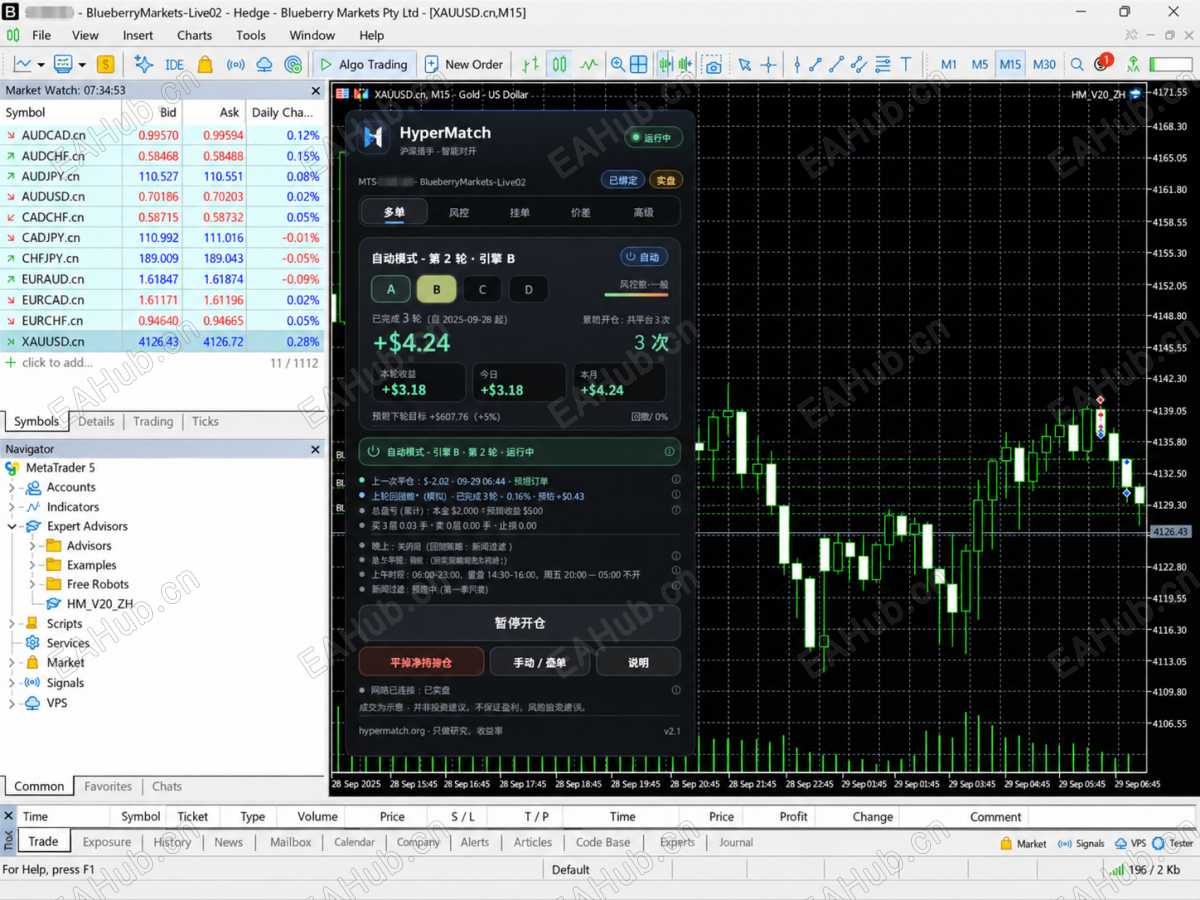1200x900 pixels.
Task: Select XAUUSD.cn row in Market Watch
Action: click(x=163, y=341)
